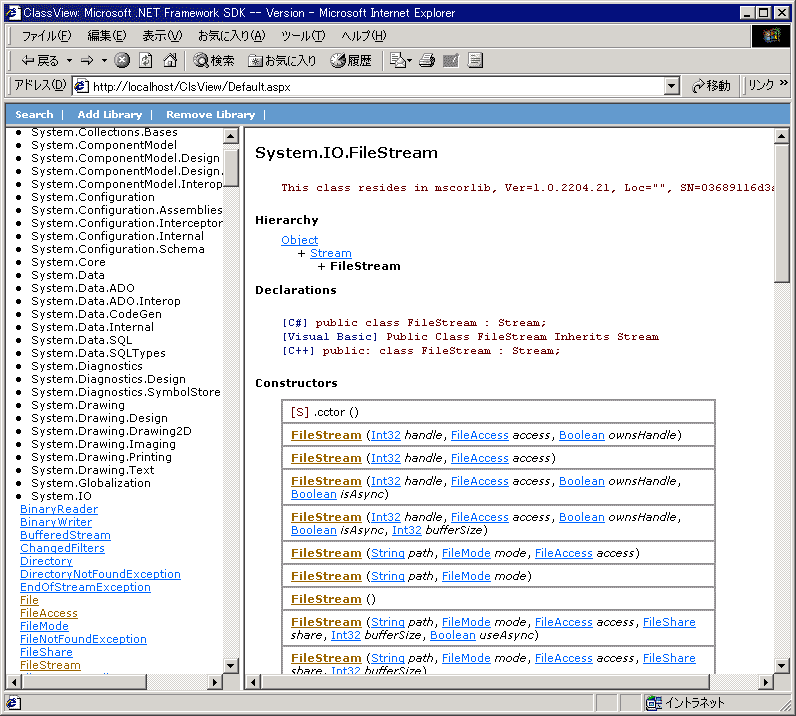Click the Remove Library link

pos(210,115)
